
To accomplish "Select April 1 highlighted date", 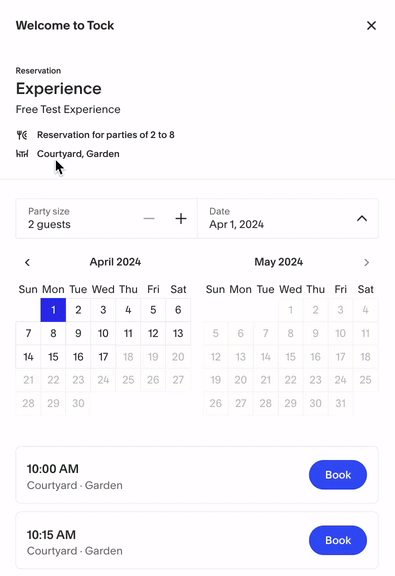I will click(x=53, y=310).
